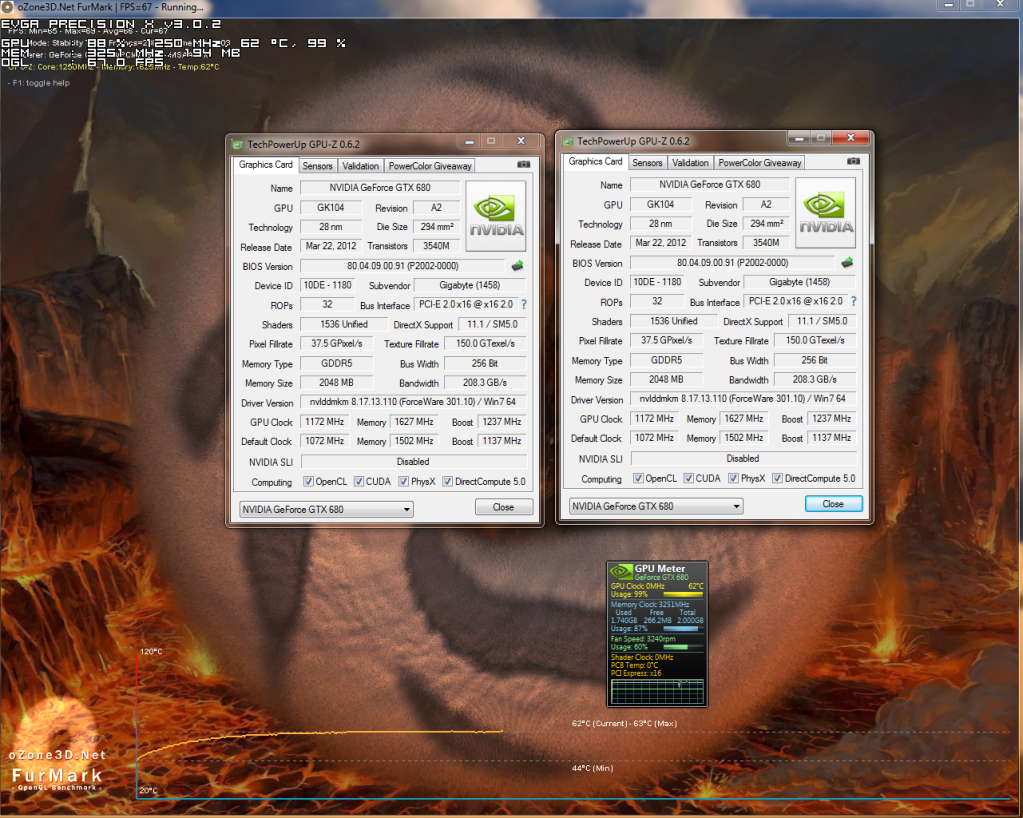
Task: Toggle CUDA checkbox in left GPU-Z window
Action: click(x=359, y=481)
